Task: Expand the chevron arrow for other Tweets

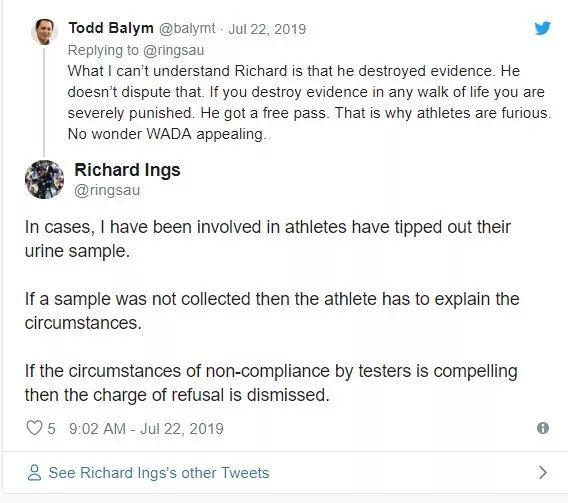Action: point(543,473)
